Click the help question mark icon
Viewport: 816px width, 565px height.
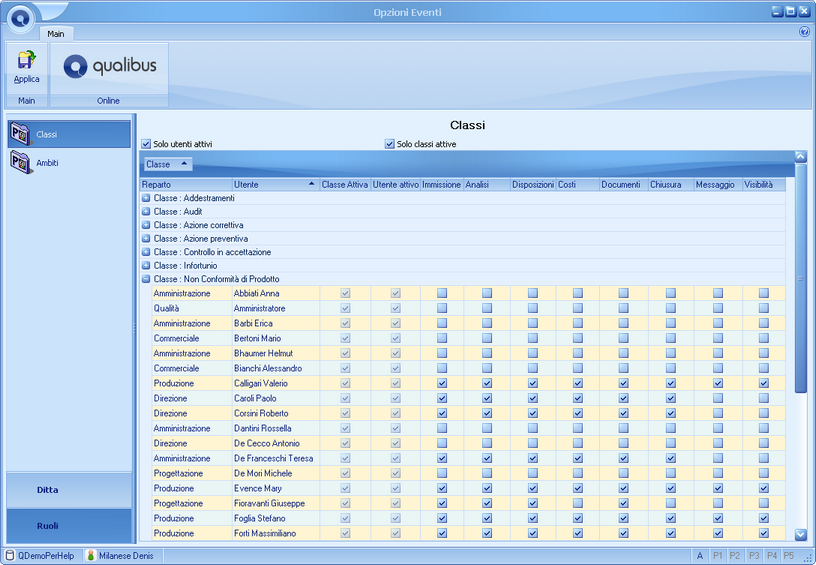[x=804, y=32]
